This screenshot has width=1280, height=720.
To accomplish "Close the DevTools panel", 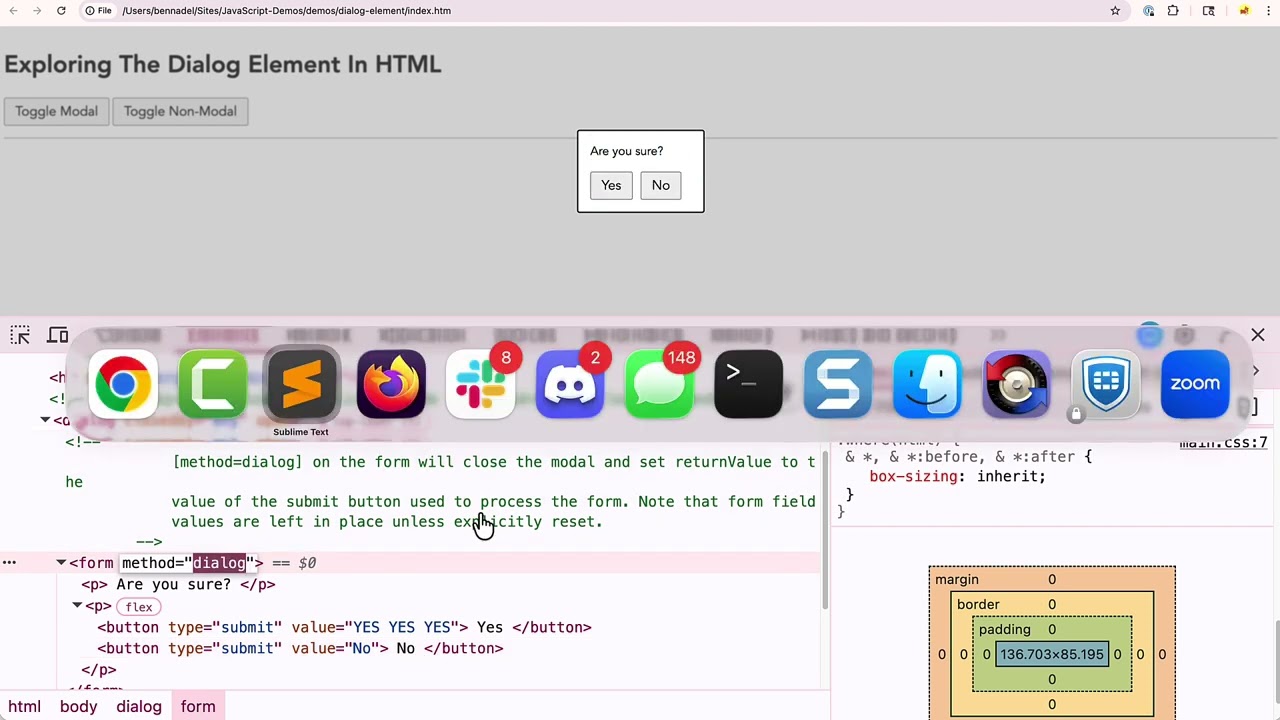I will click(1258, 335).
